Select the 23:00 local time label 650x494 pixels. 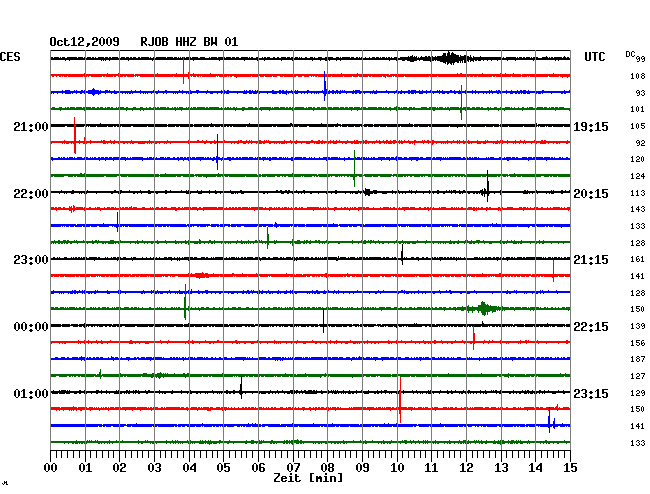coord(31,260)
